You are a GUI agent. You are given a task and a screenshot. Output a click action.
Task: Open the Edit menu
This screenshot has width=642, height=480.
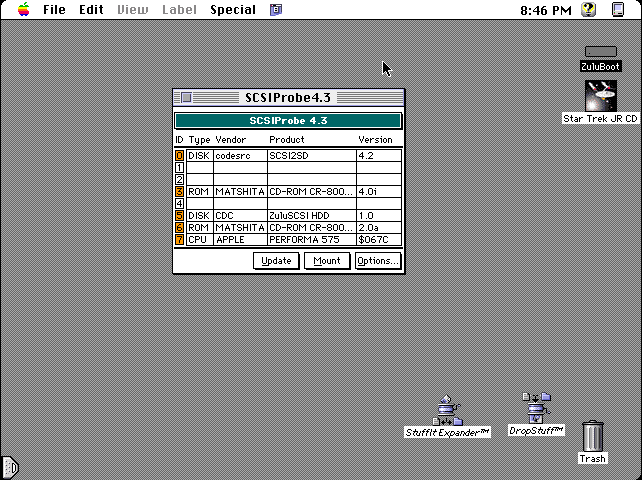click(91, 9)
